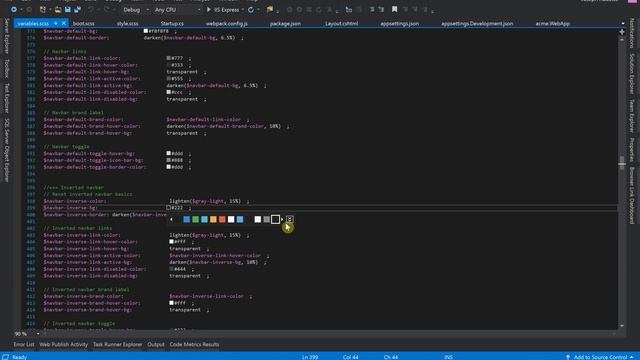Image resolution: width=640 pixels, height=360 pixels.
Task: Click the Save All toolbar icon
Action: pos(78,9)
